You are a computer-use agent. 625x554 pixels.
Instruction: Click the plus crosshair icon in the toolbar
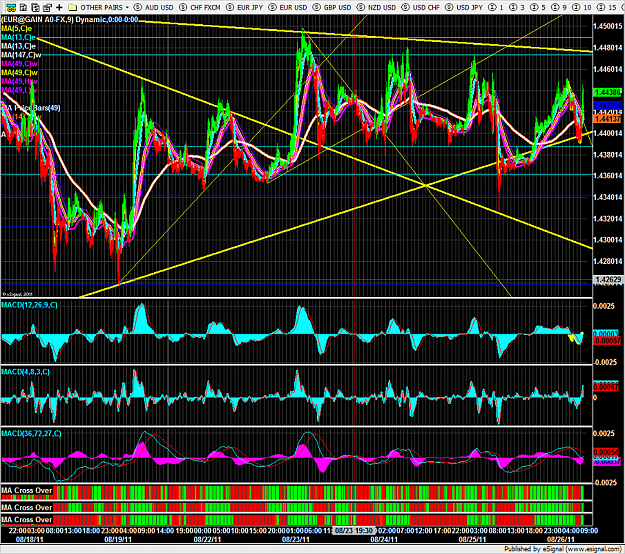[x=59, y=7]
